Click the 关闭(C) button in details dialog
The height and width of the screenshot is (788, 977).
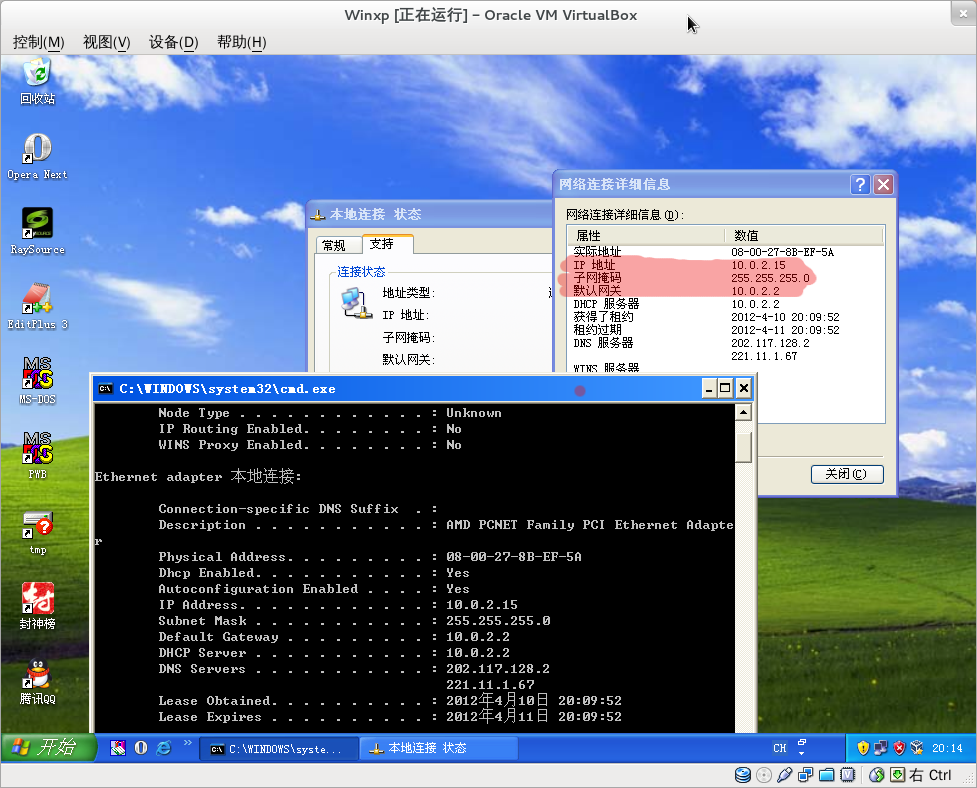point(847,474)
